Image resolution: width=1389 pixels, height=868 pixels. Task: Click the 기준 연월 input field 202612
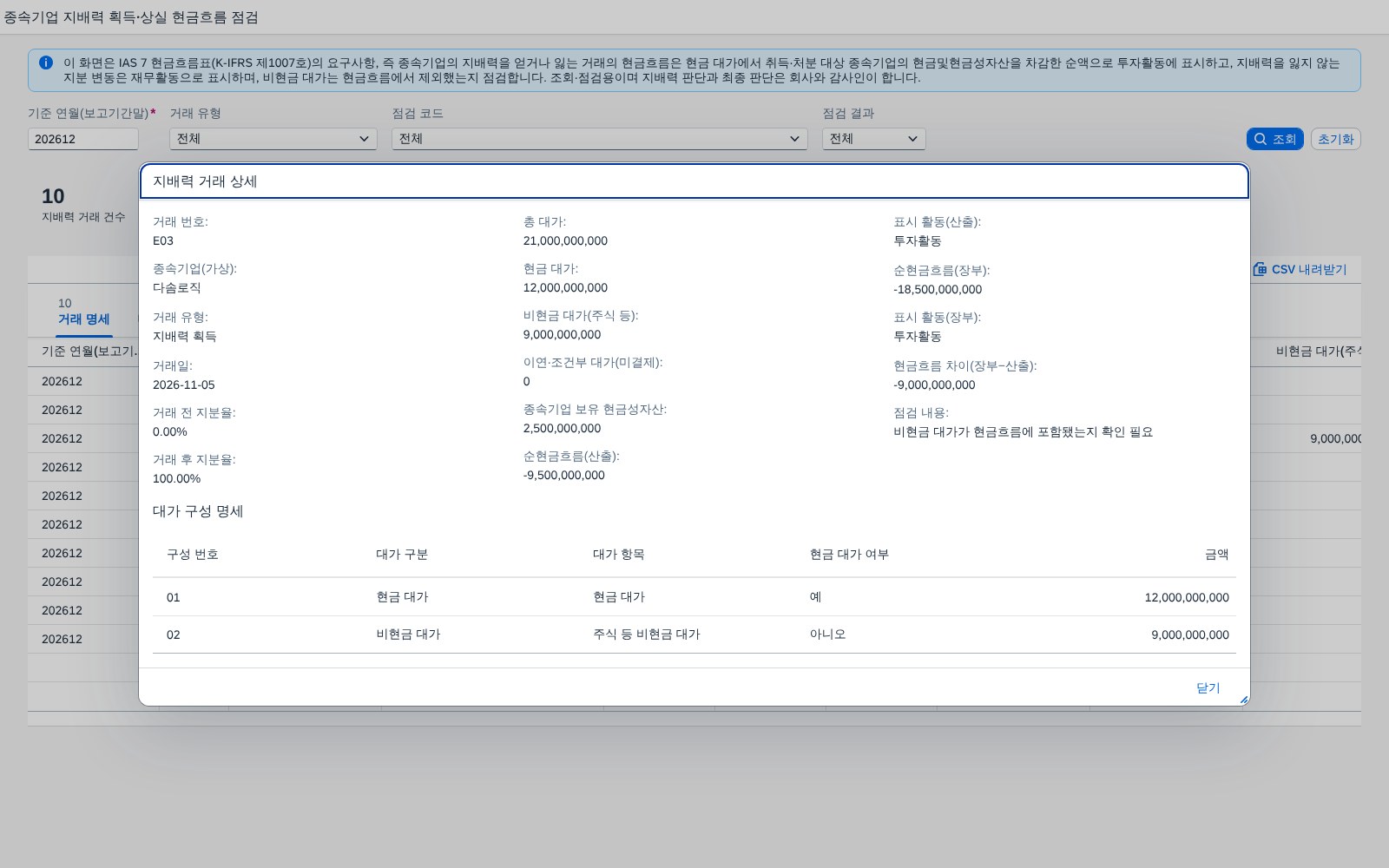(83, 139)
